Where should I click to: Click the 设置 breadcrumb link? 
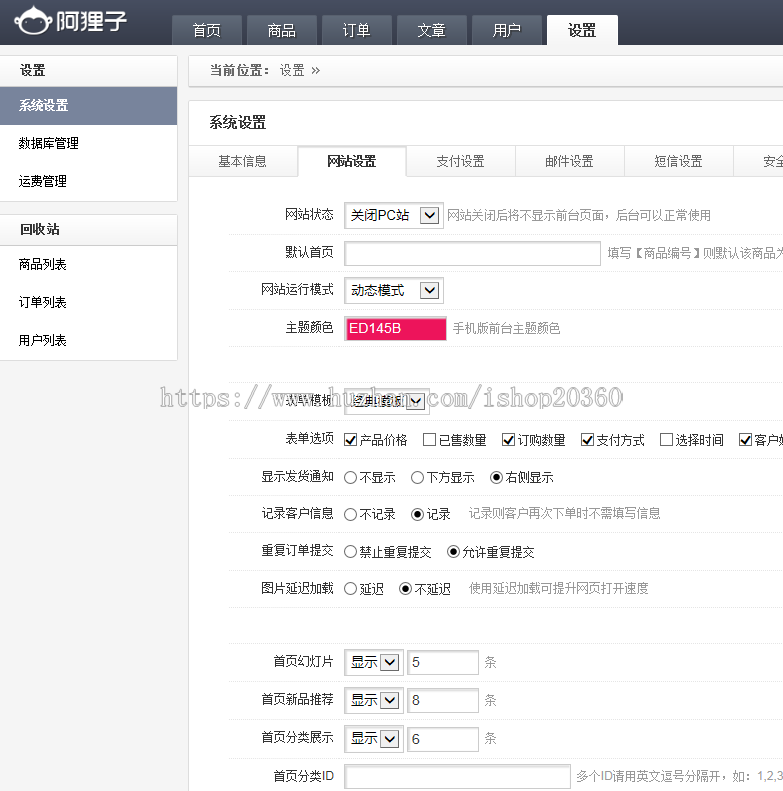coord(292,70)
